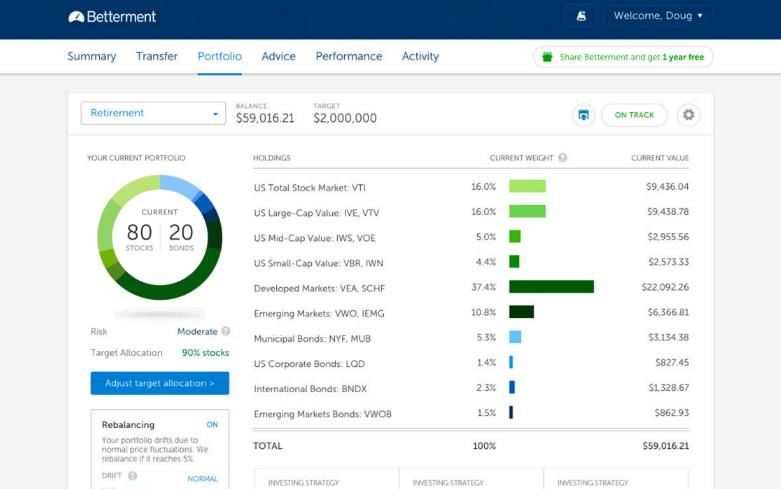The width and height of the screenshot is (781, 489).
Task: Click the Current Weight help icon
Action: pos(562,158)
